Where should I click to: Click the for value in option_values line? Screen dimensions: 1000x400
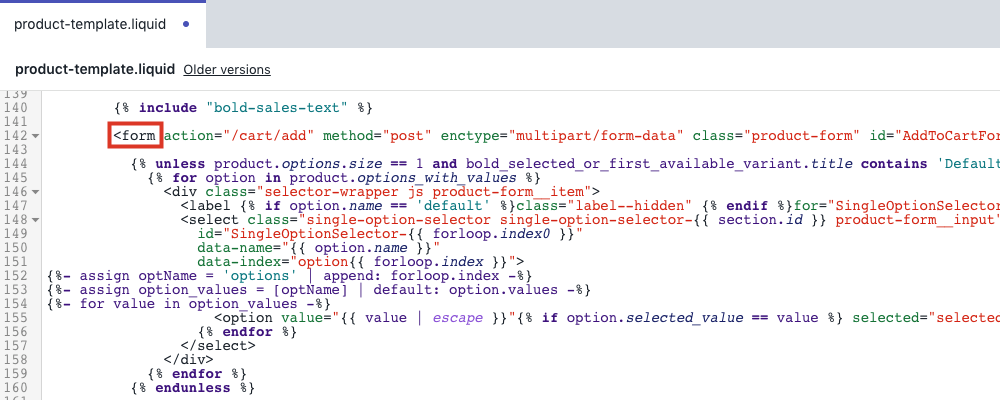click(x=189, y=304)
